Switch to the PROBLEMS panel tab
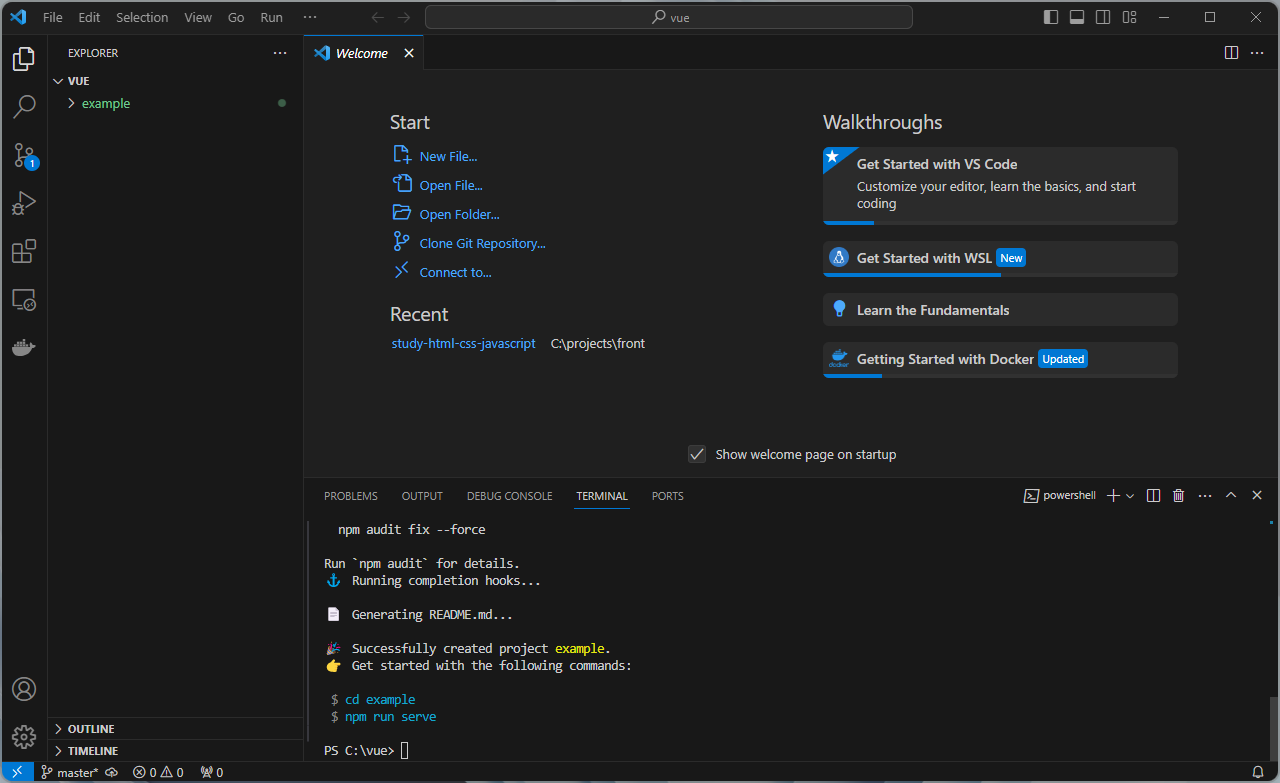1280x783 pixels. pyautogui.click(x=351, y=496)
